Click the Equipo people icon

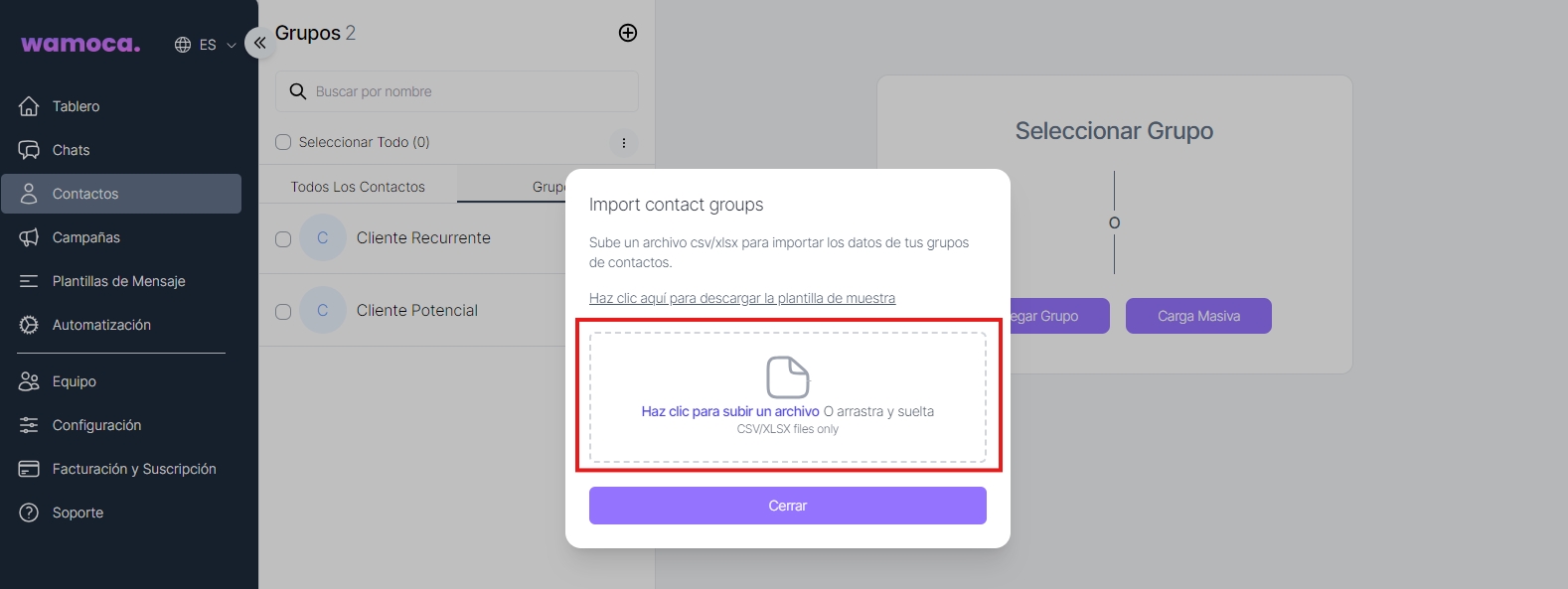tap(29, 381)
